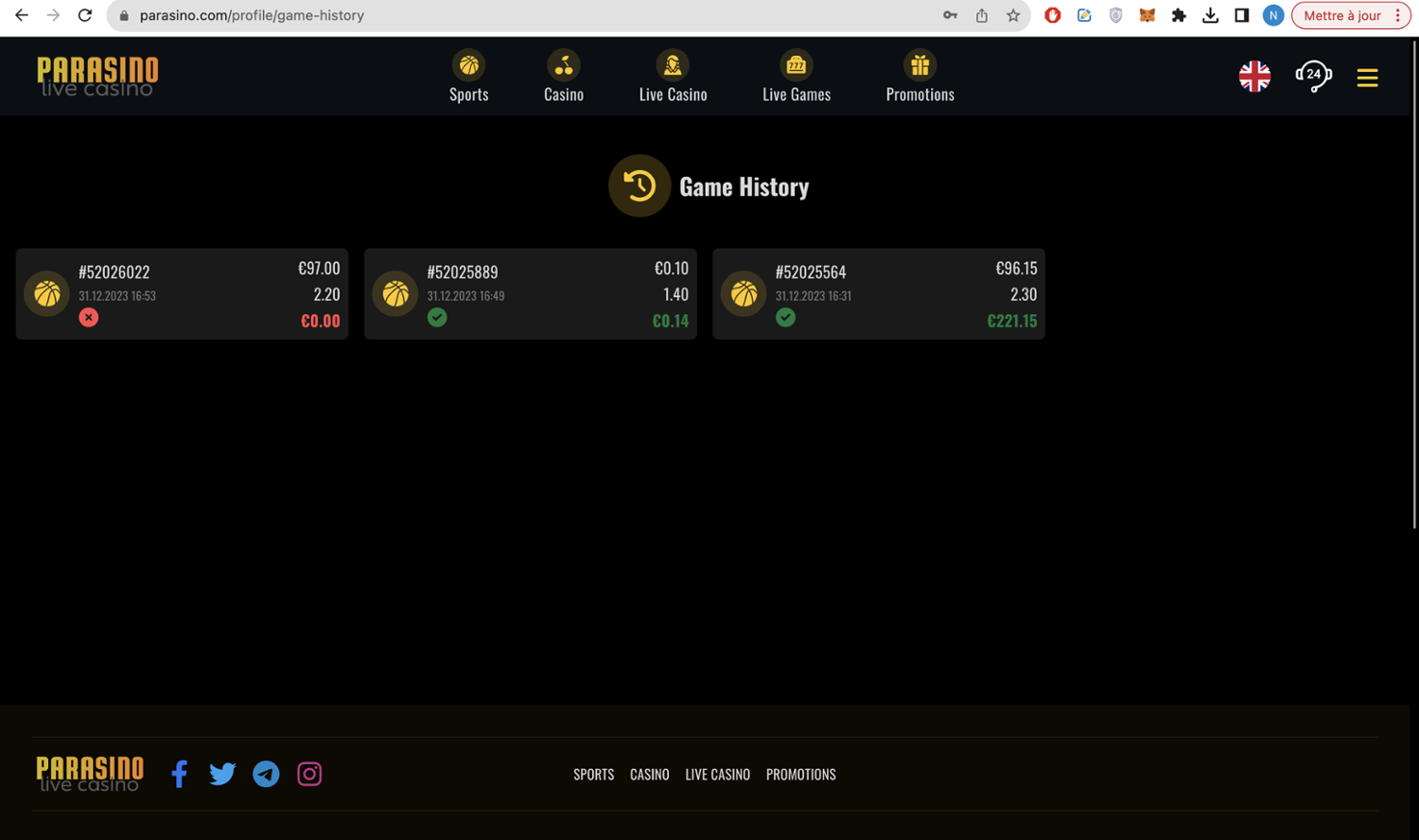Click the Promotions gift icon
The width and height of the screenshot is (1419, 840).
pyautogui.click(x=920, y=65)
